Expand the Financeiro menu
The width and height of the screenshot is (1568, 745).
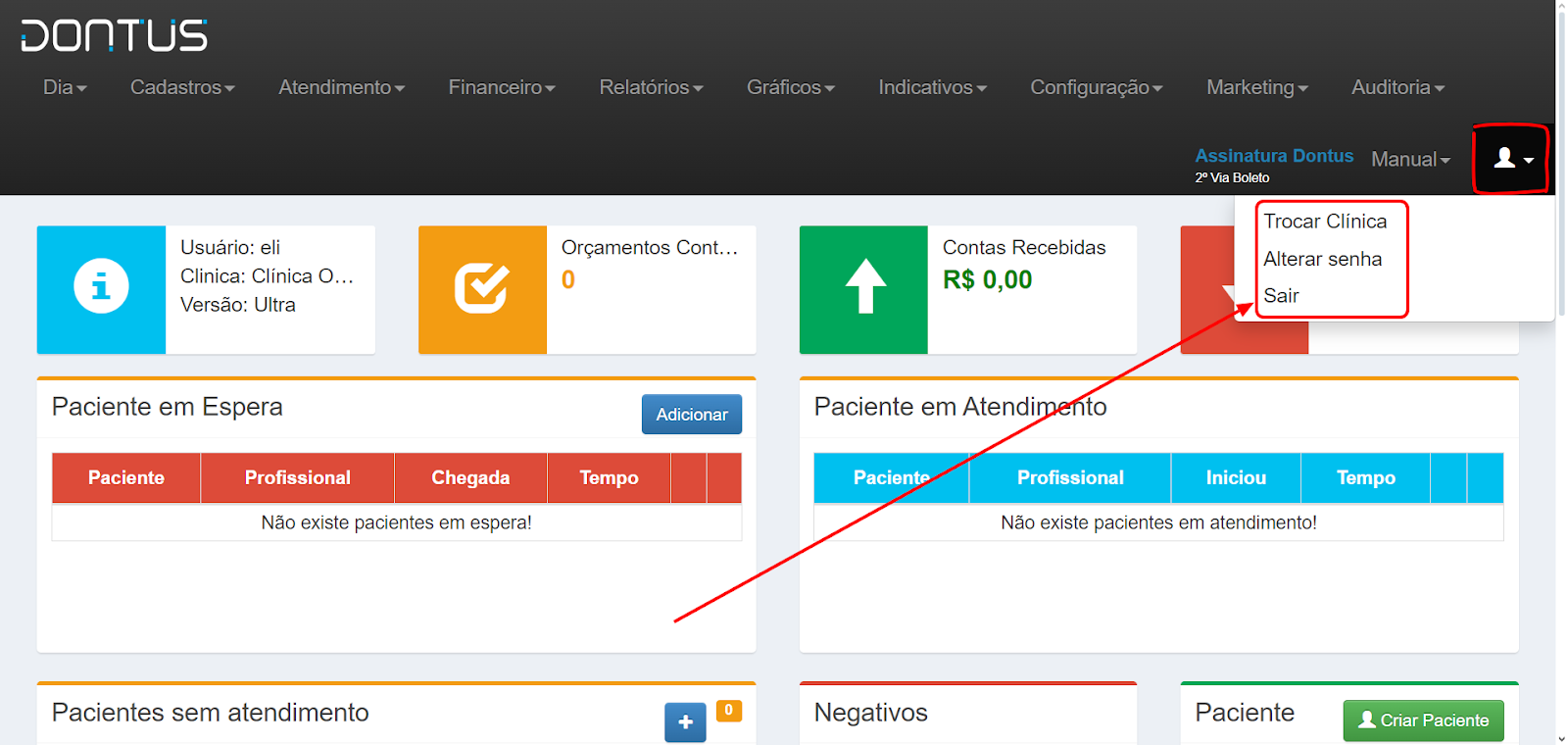tap(502, 87)
